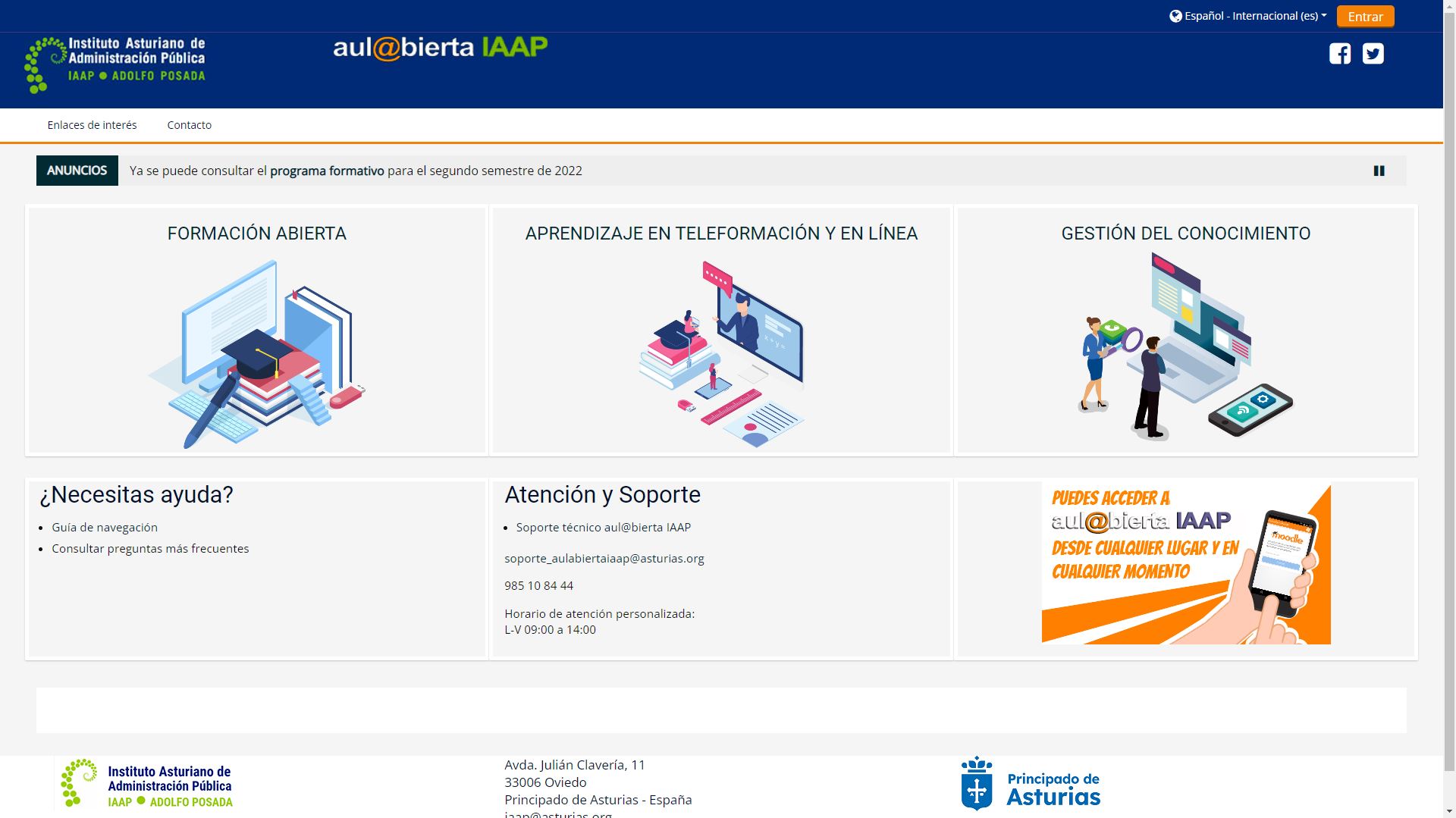The image size is (1456, 818).
Task: Open Consultar preguntas más frecuentes link
Action: [x=150, y=549]
